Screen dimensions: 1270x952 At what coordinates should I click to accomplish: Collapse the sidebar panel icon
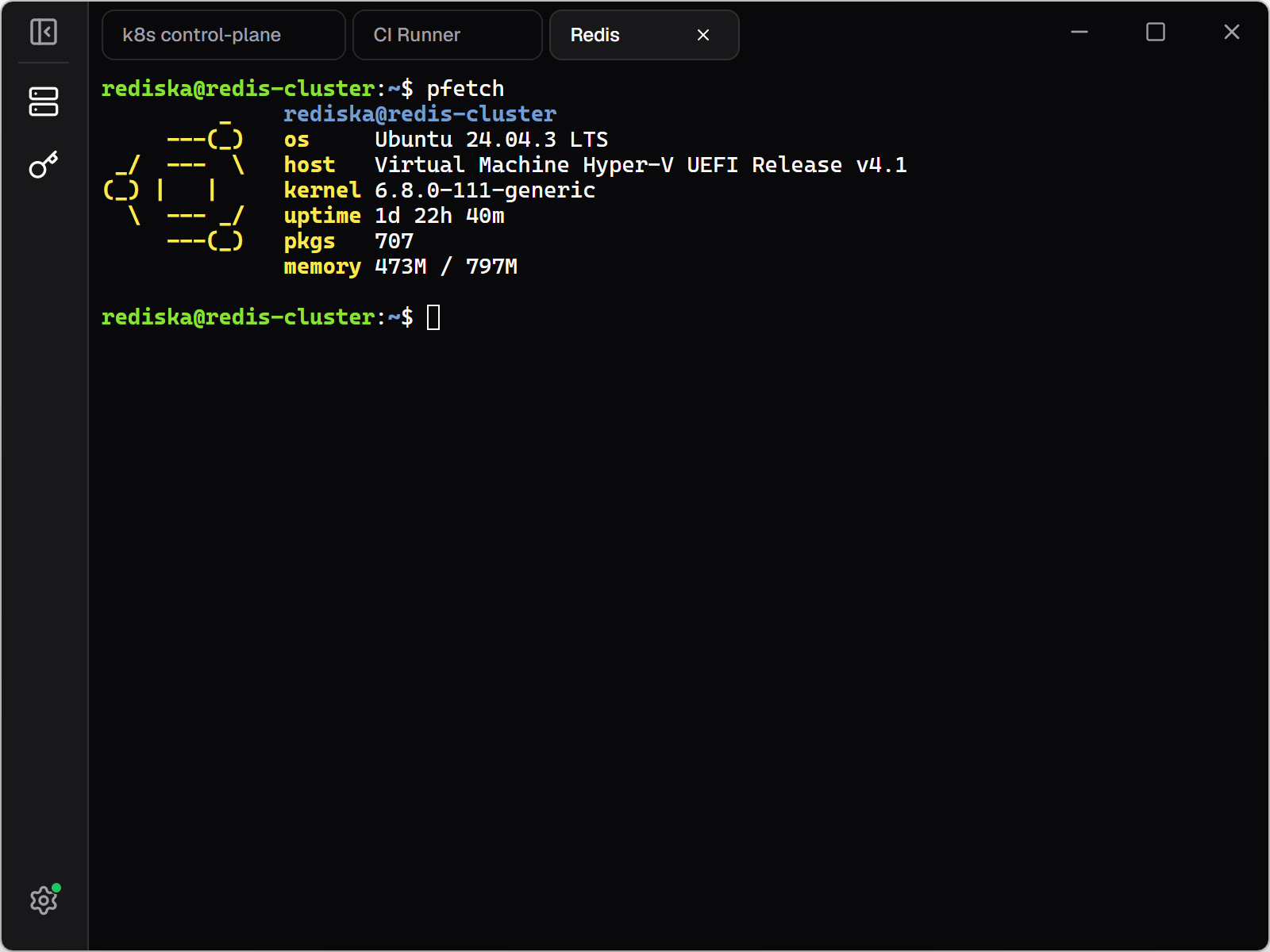coord(44,32)
